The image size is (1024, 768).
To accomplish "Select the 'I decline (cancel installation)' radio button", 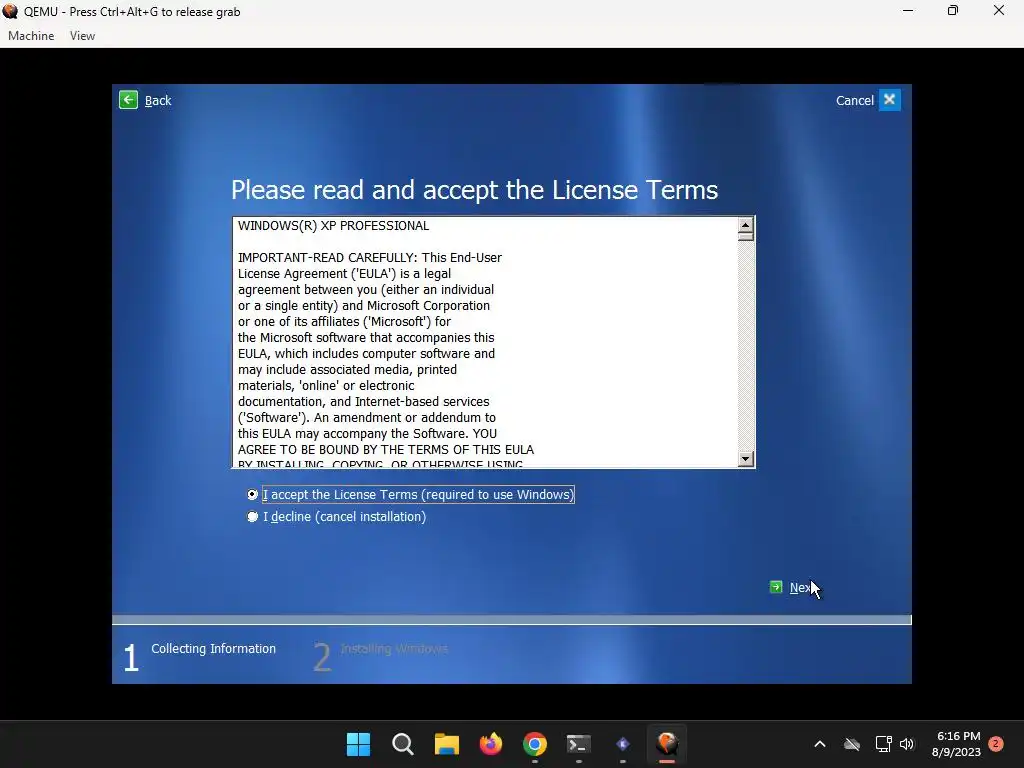I will coord(252,517).
